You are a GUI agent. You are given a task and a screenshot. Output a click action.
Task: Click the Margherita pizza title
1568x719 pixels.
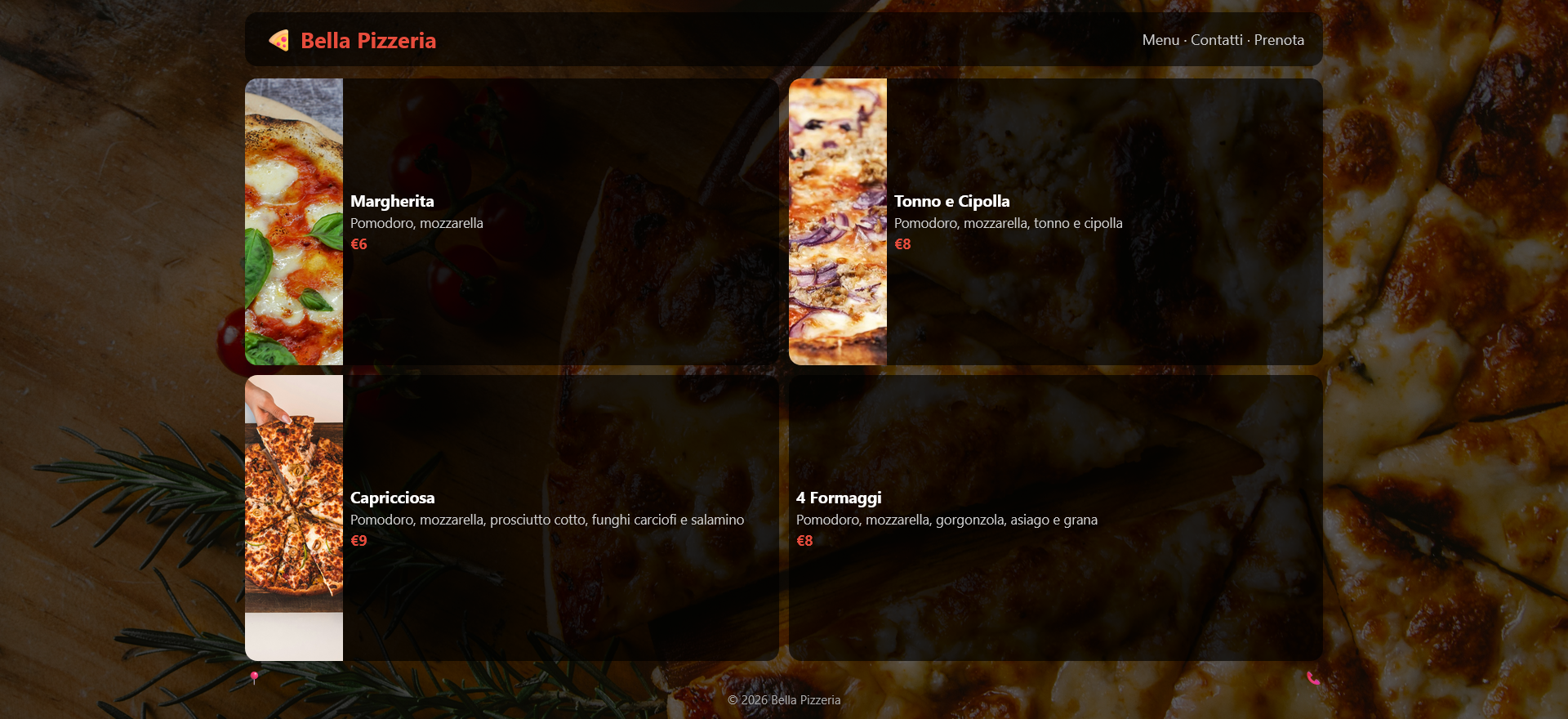point(392,201)
